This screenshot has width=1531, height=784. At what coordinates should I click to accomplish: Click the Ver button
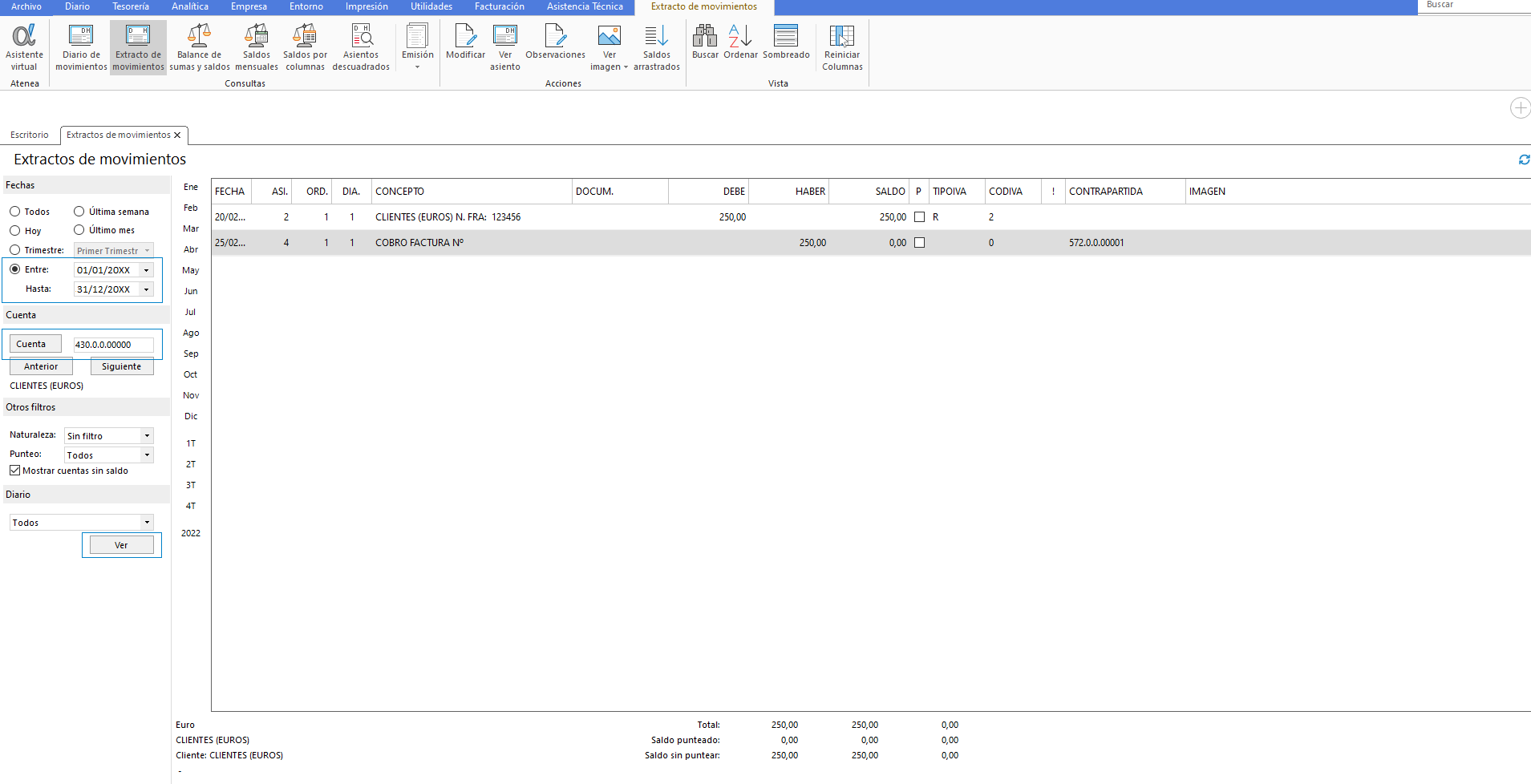coord(121,545)
